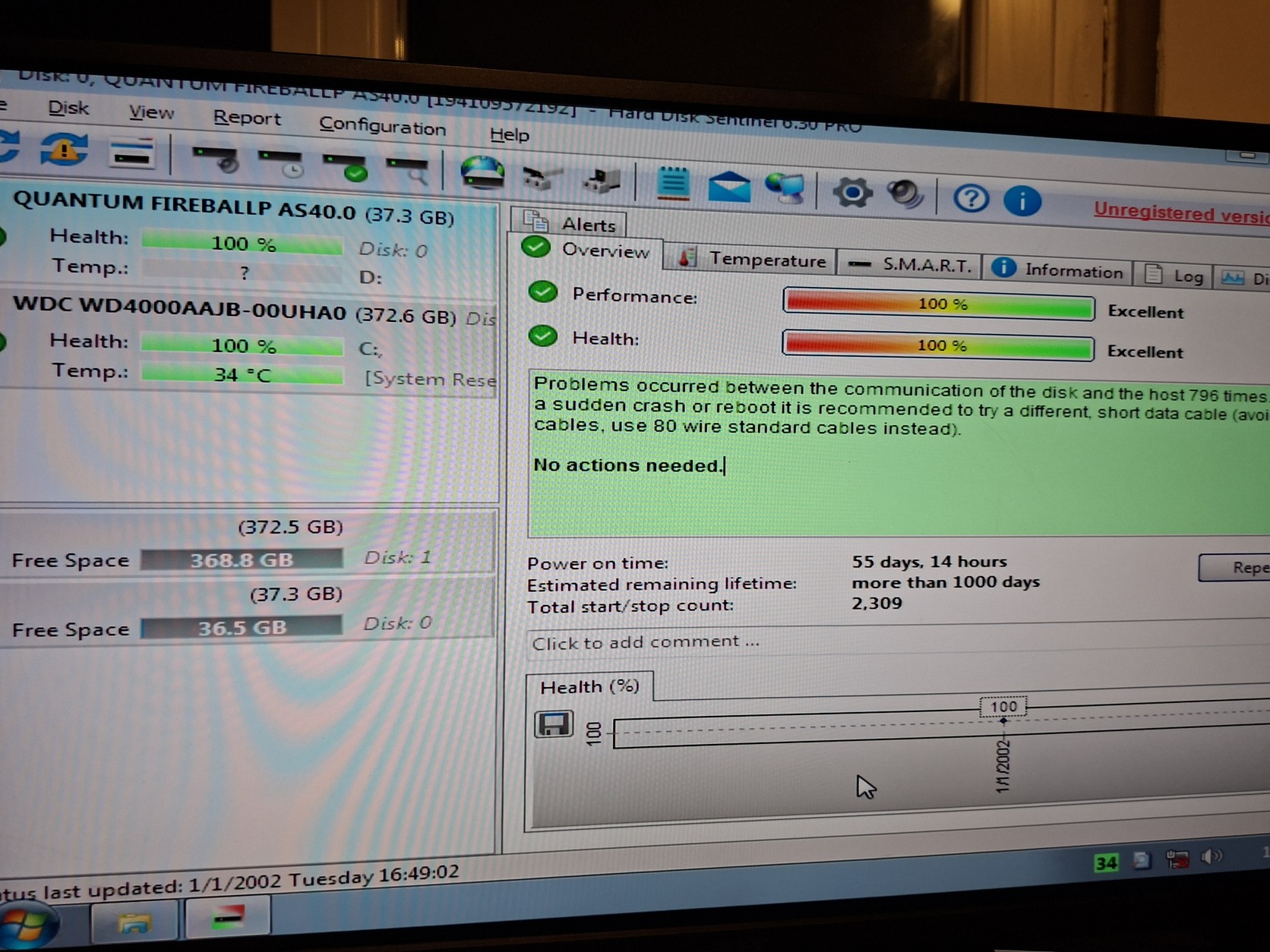Screen dimensions: 1270x952
Task: Open the Help menu
Action: coord(510,134)
